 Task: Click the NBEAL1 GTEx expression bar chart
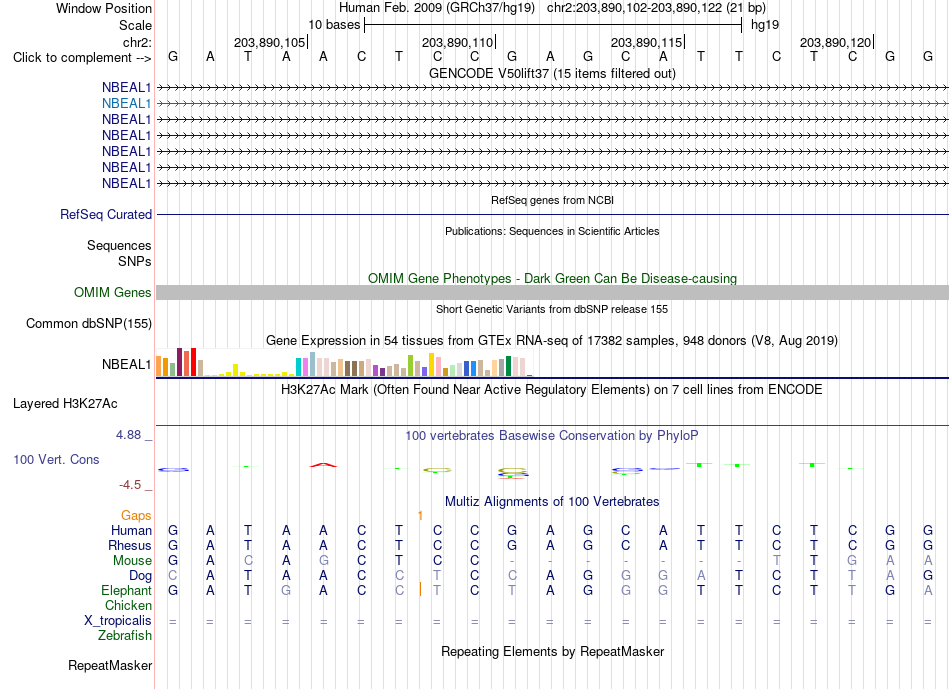[344, 362]
